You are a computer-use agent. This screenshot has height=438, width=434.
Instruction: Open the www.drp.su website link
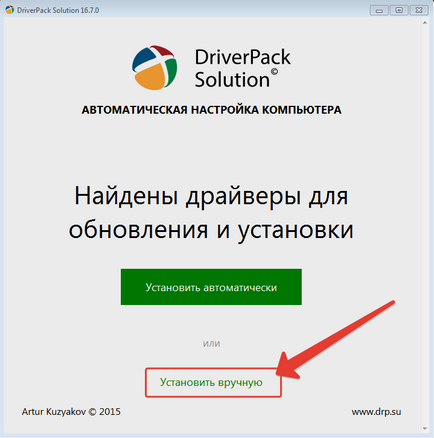pyautogui.click(x=376, y=412)
